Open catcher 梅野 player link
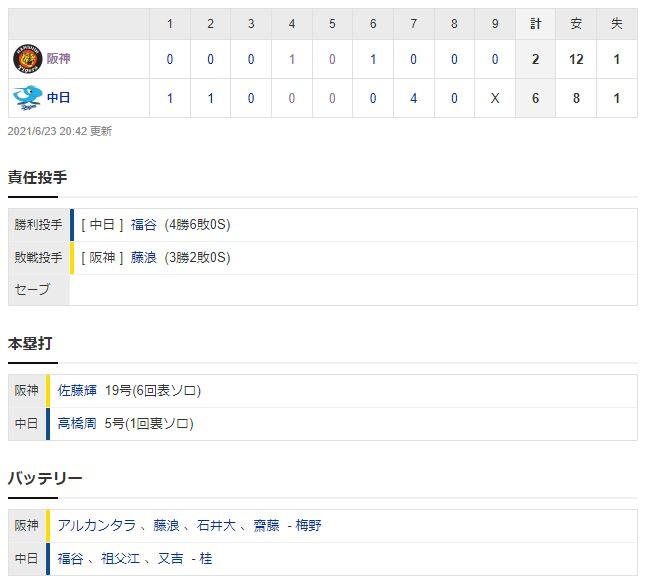Image resolution: width=646 pixels, height=587 pixels. (x=308, y=525)
